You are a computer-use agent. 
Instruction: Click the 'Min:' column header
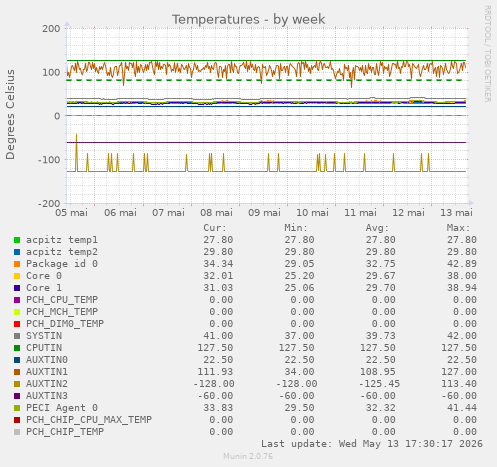click(x=296, y=228)
